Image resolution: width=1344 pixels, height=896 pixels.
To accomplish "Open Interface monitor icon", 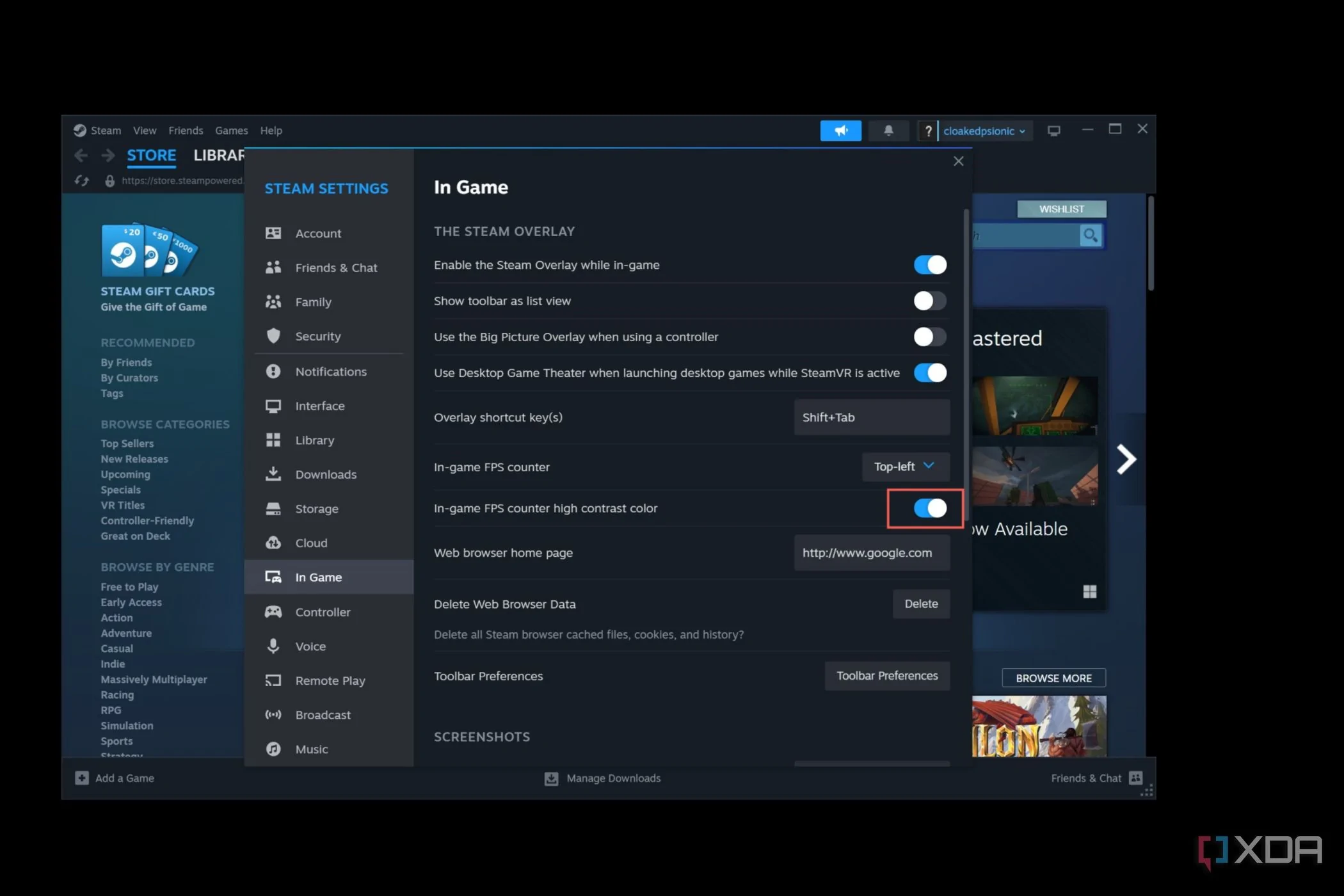I will tap(273, 406).
